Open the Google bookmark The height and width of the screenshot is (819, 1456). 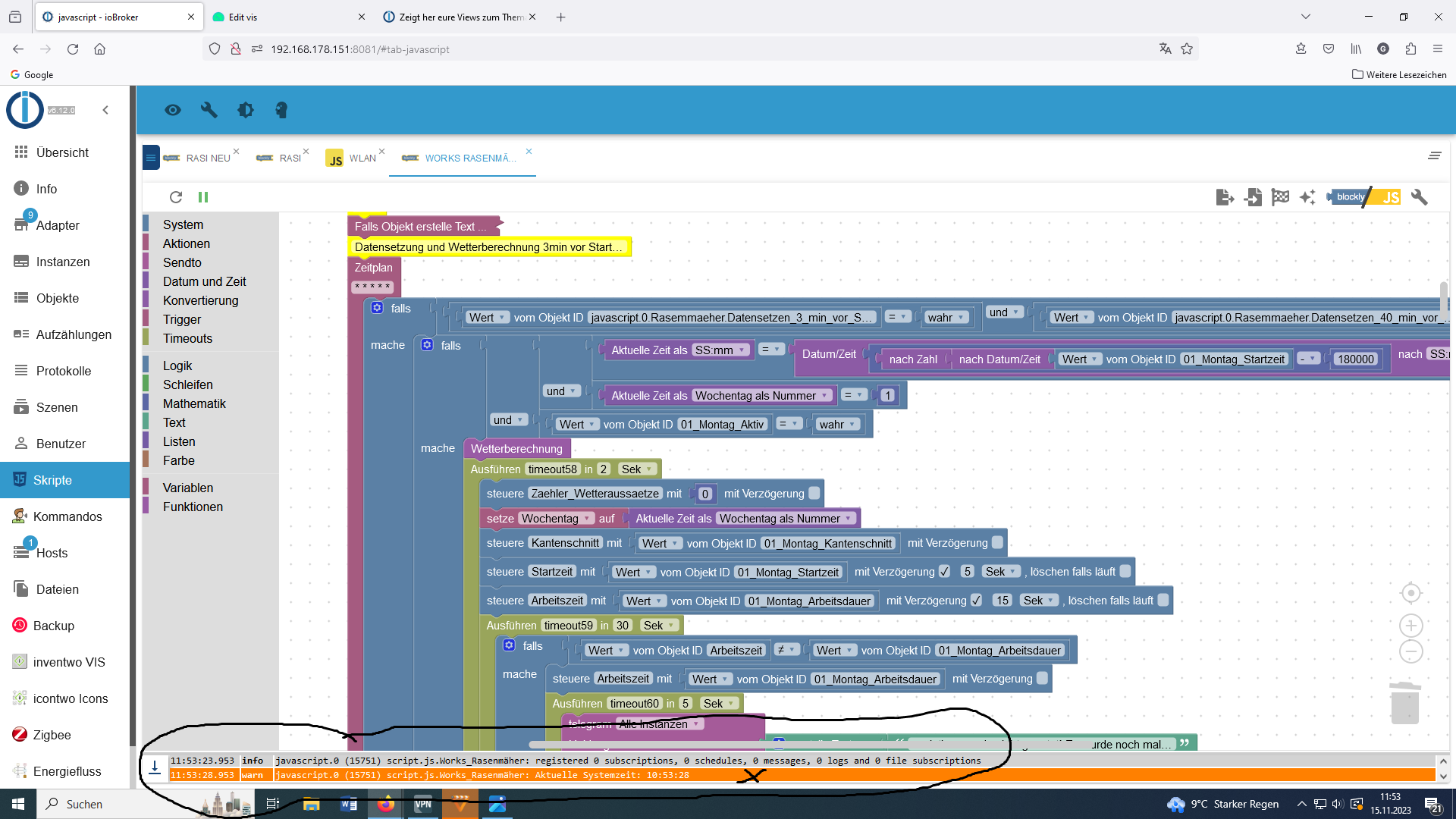pos(32,74)
